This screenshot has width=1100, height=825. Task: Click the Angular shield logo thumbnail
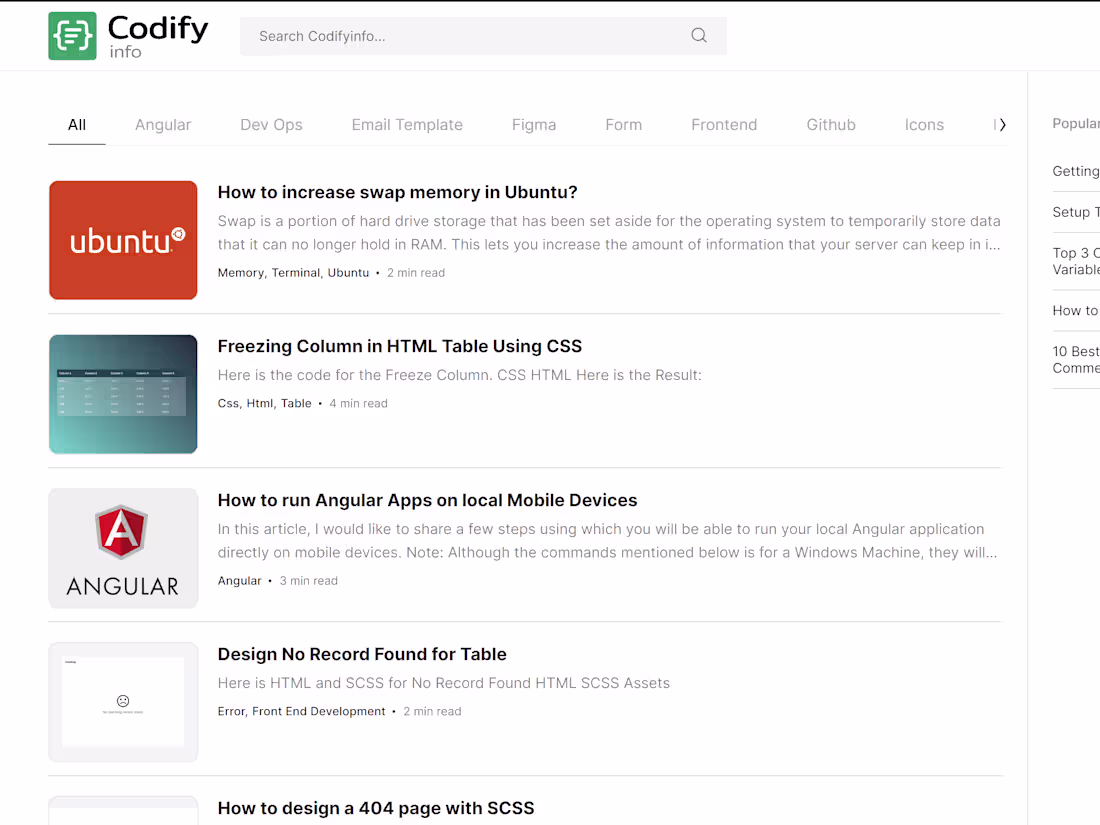pos(122,548)
